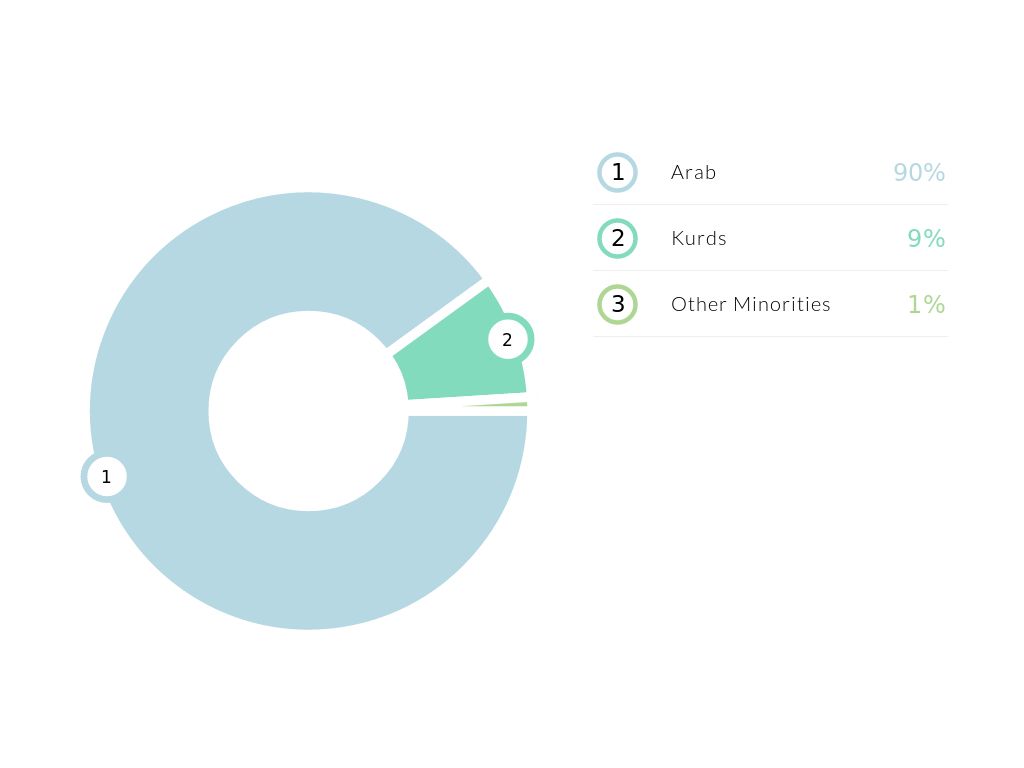Select the Kurds legend label
Screen dimensions: 1024x768
click(x=698, y=238)
